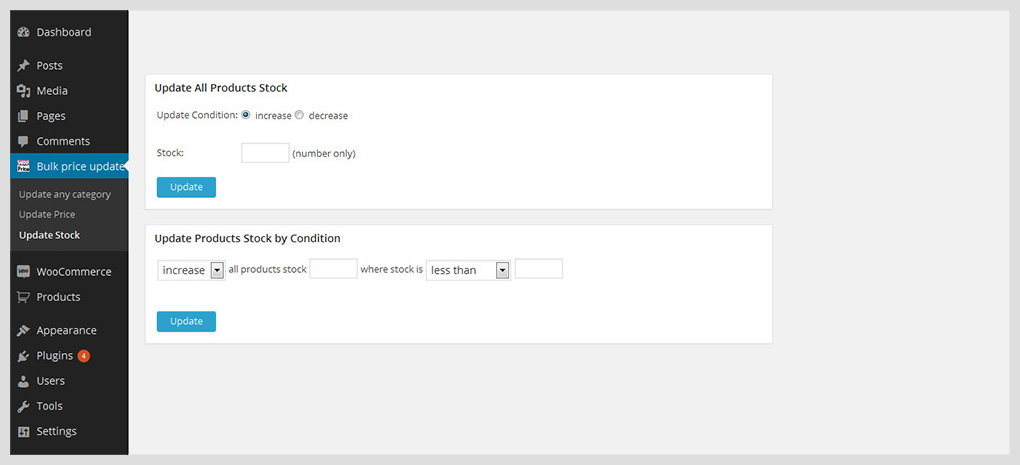
Task: Focus the Stock number input field
Action: coord(265,153)
